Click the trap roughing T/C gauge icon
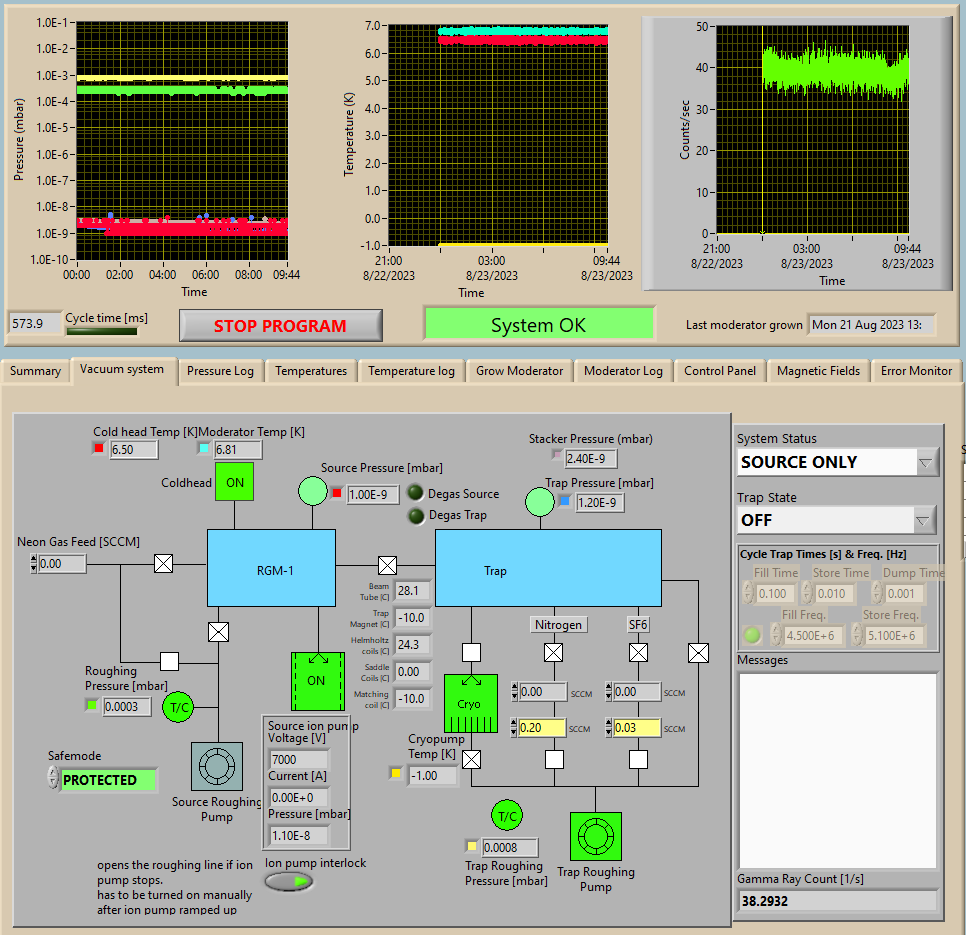Image resolution: width=966 pixels, height=935 pixels. point(507,815)
